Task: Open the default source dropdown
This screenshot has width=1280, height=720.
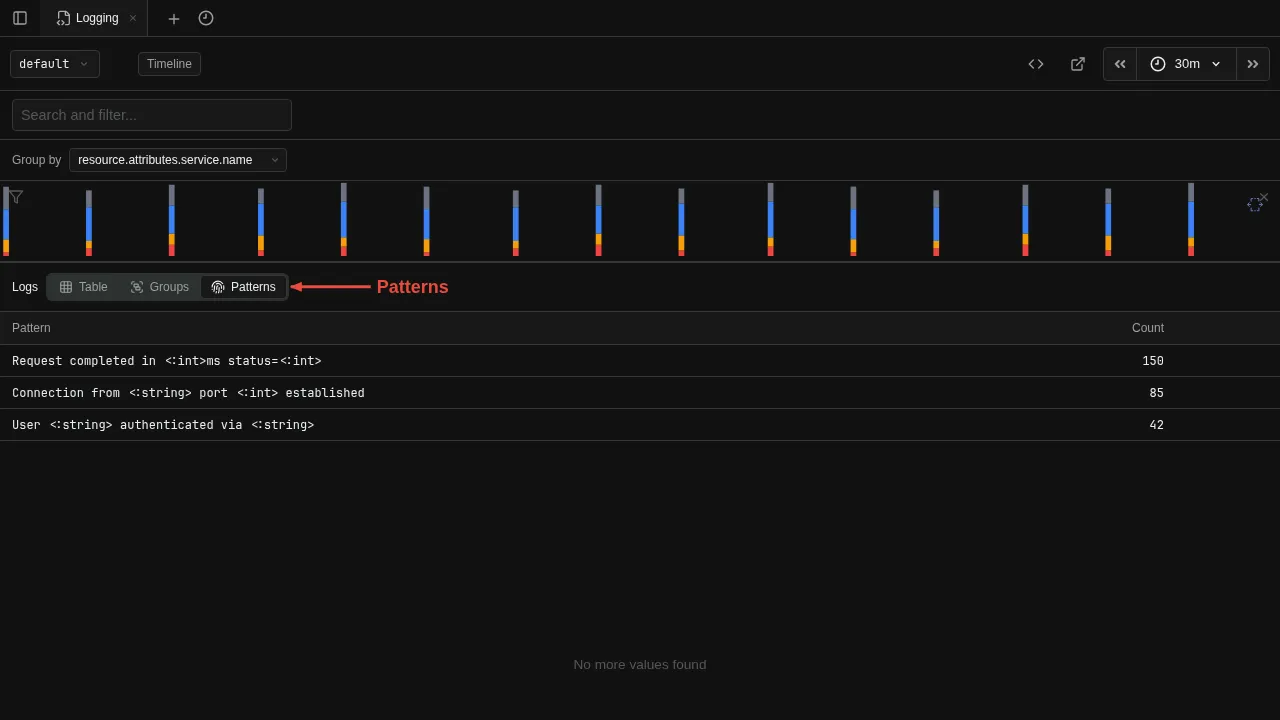Action: 55,64
